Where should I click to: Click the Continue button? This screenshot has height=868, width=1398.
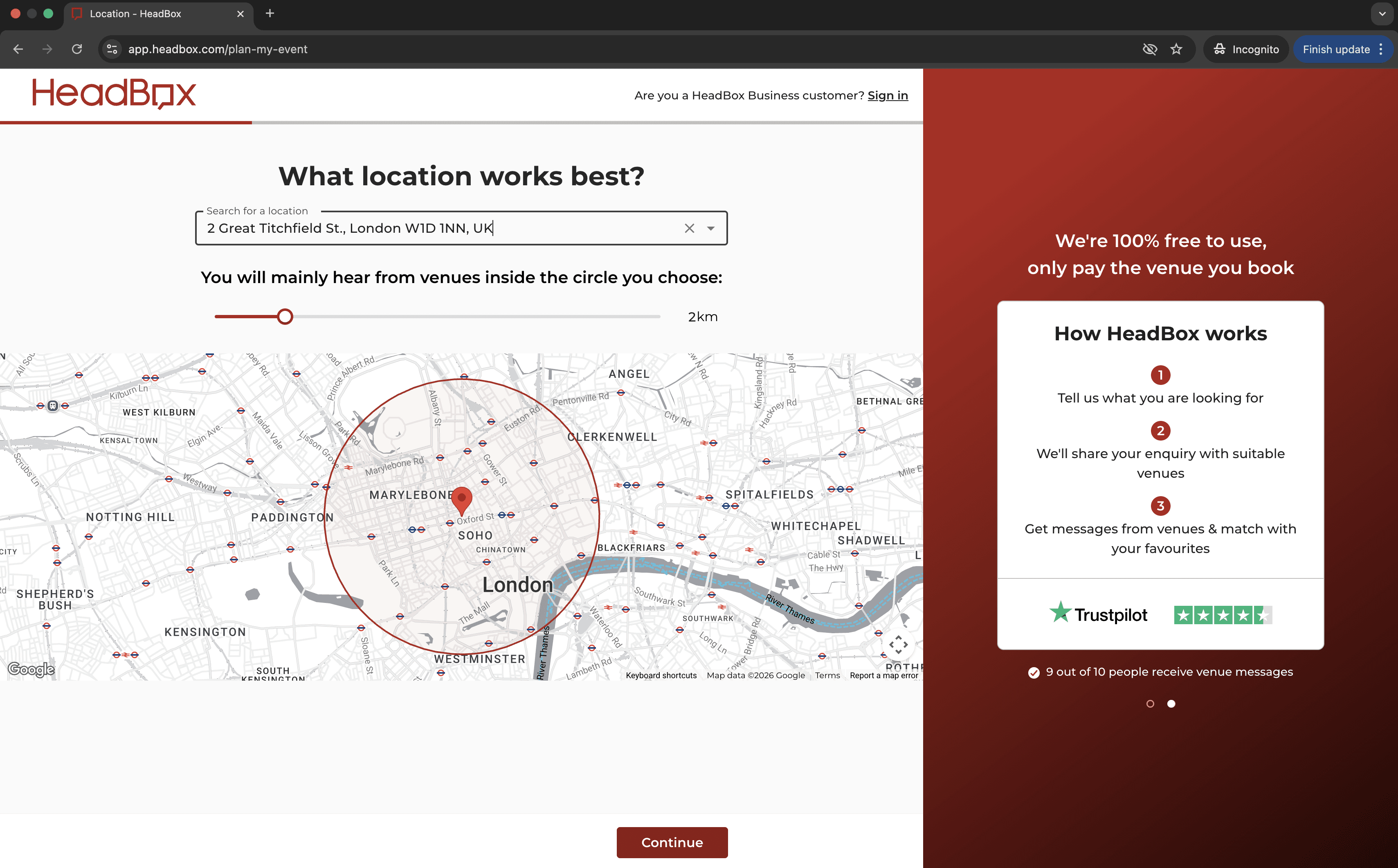pos(672,842)
